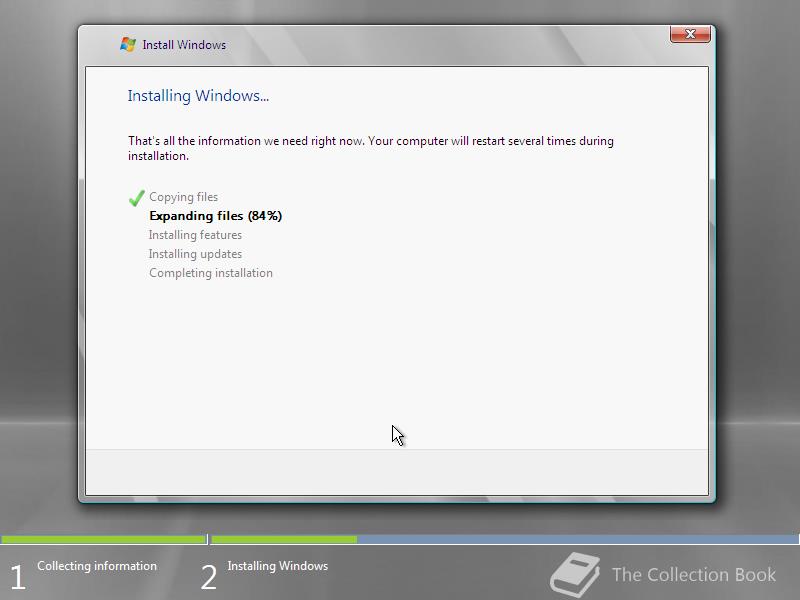The height and width of the screenshot is (600, 800).
Task: Click the restart information paragraph
Action: click(x=371, y=148)
